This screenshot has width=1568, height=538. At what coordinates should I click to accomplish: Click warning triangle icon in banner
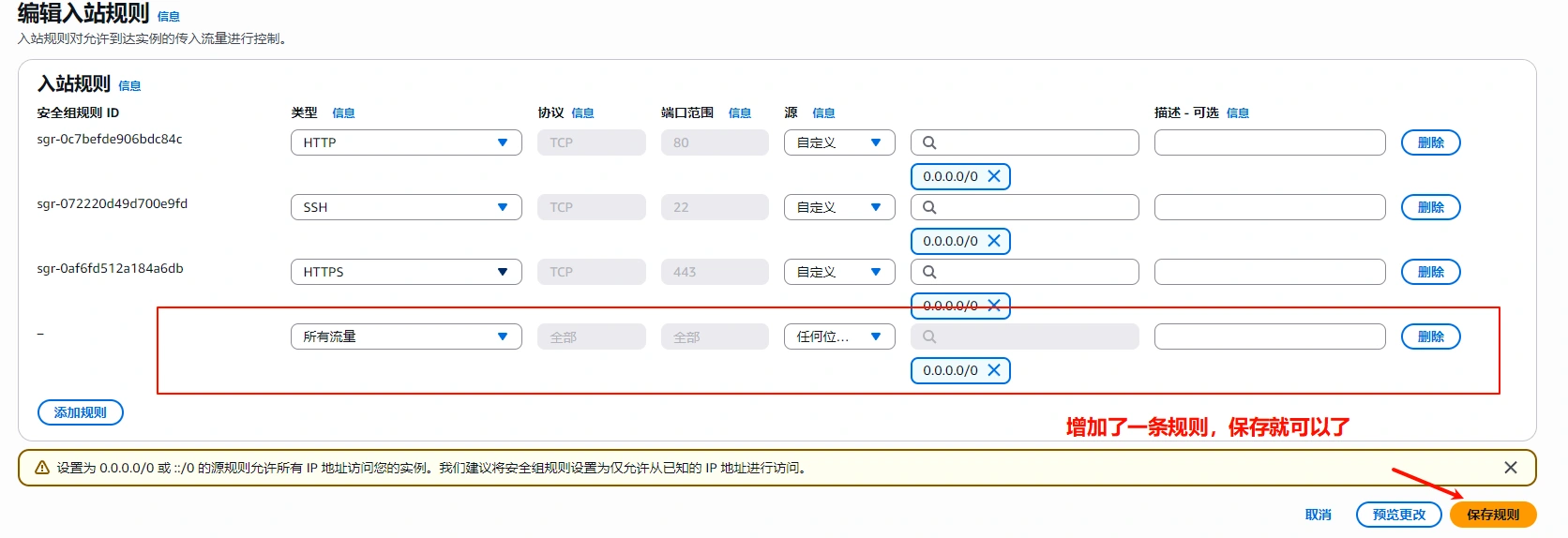[42, 468]
